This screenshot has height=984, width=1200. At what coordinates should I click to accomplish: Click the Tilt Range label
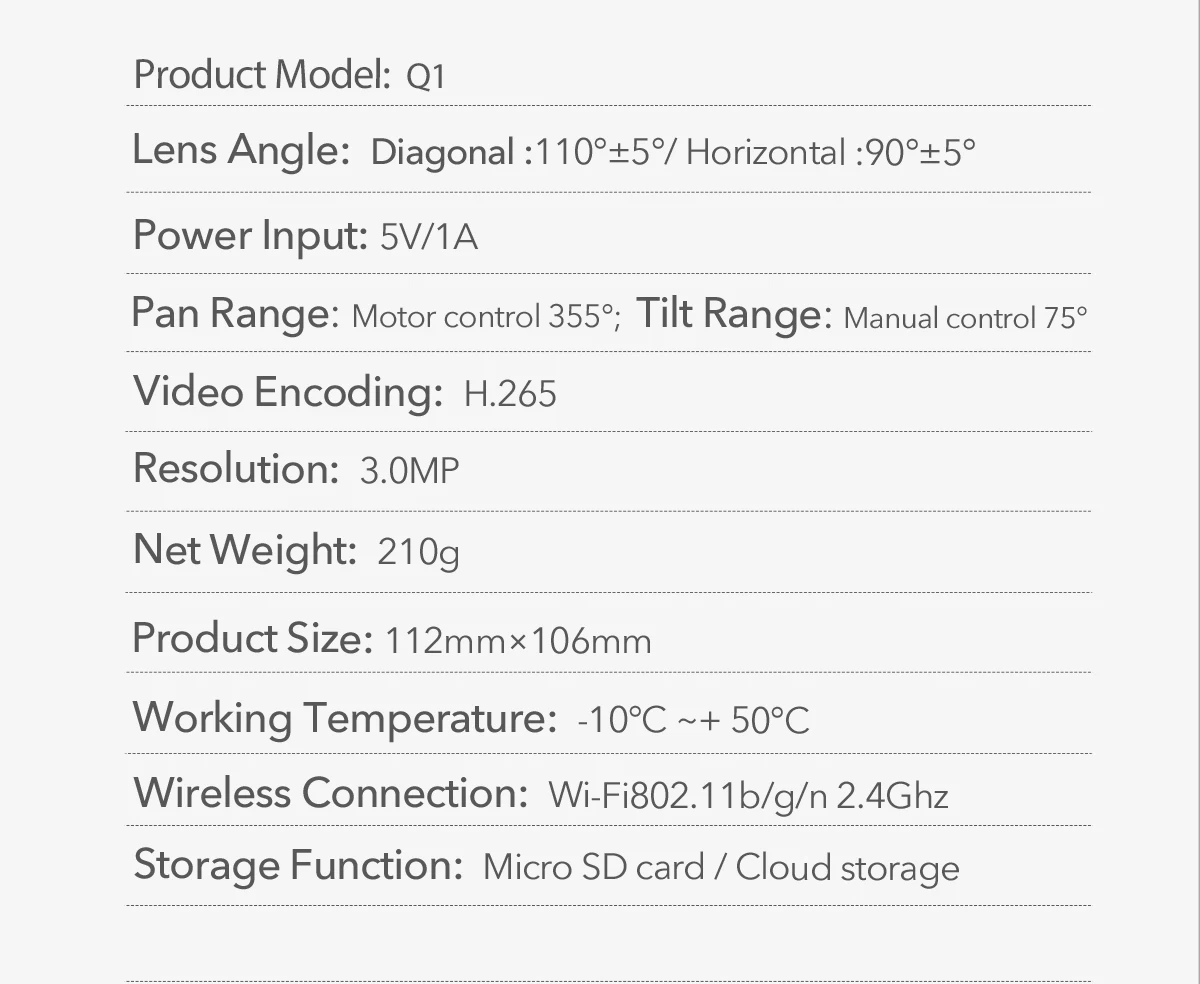733,313
